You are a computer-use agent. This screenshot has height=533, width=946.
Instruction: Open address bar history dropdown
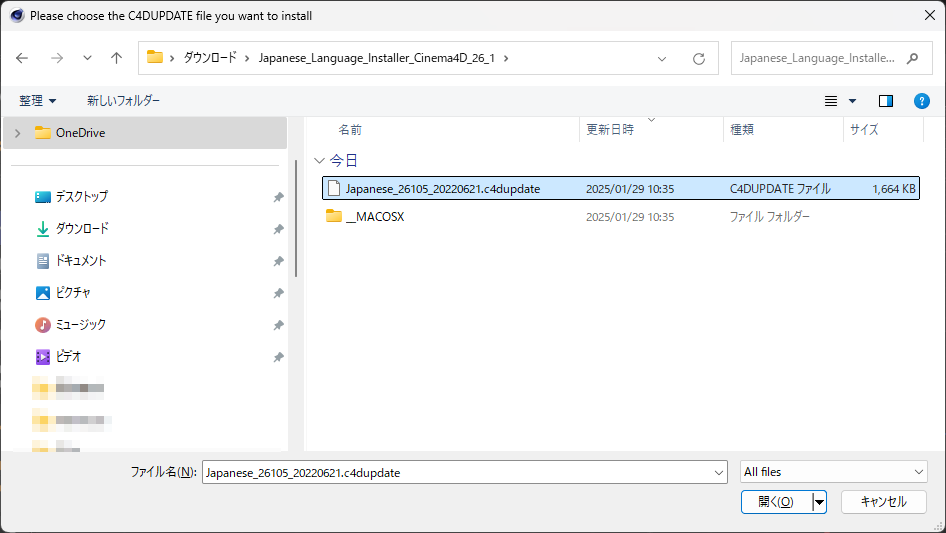click(662, 59)
